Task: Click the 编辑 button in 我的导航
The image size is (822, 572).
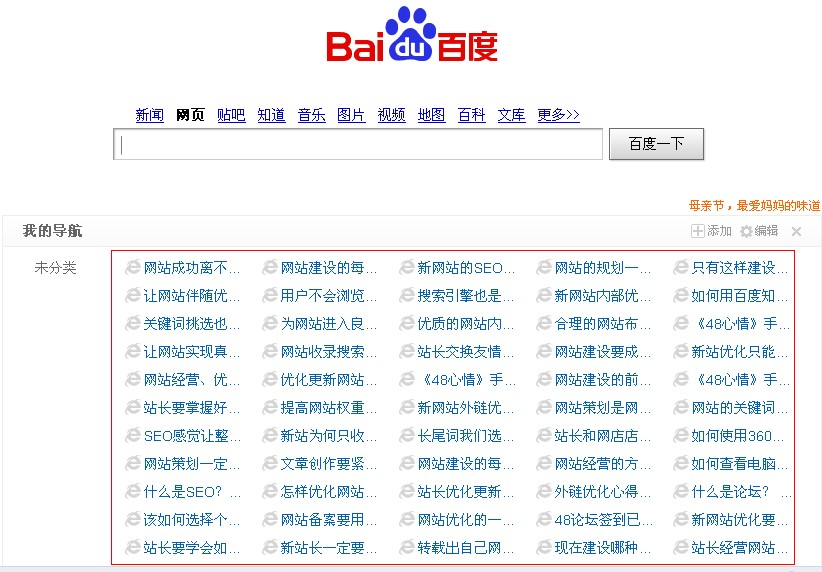Action: [759, 231]
